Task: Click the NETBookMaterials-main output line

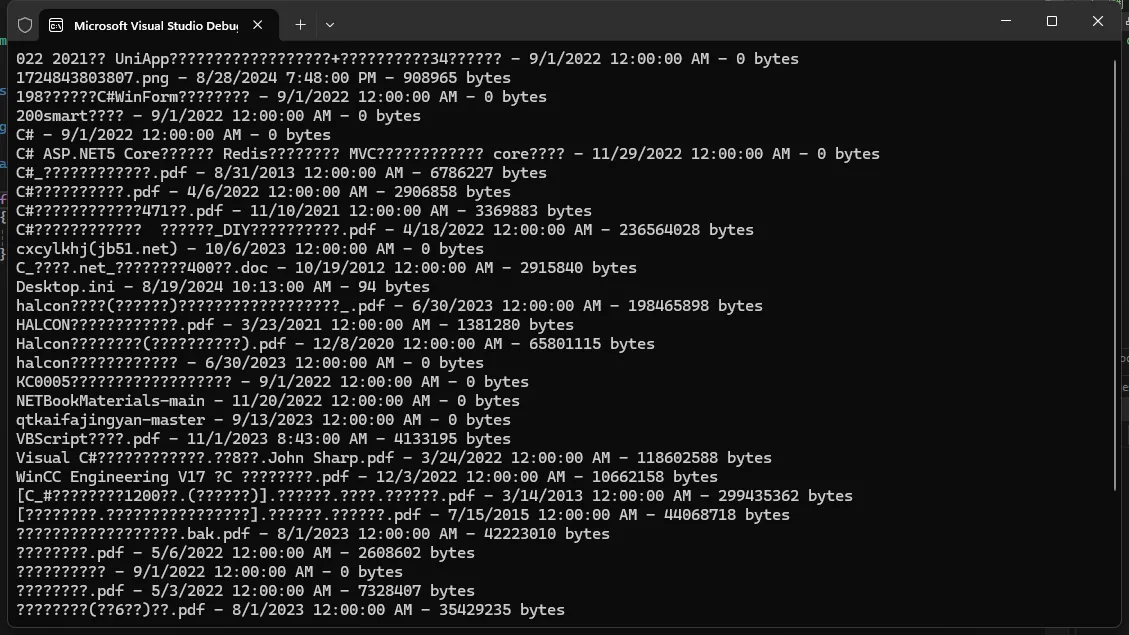Action: 267,401
